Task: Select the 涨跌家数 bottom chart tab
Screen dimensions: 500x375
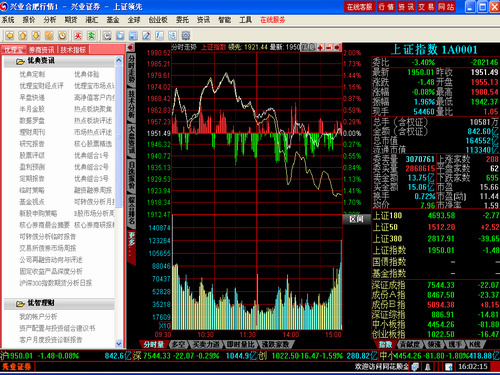Action: (x=275, y=344)
